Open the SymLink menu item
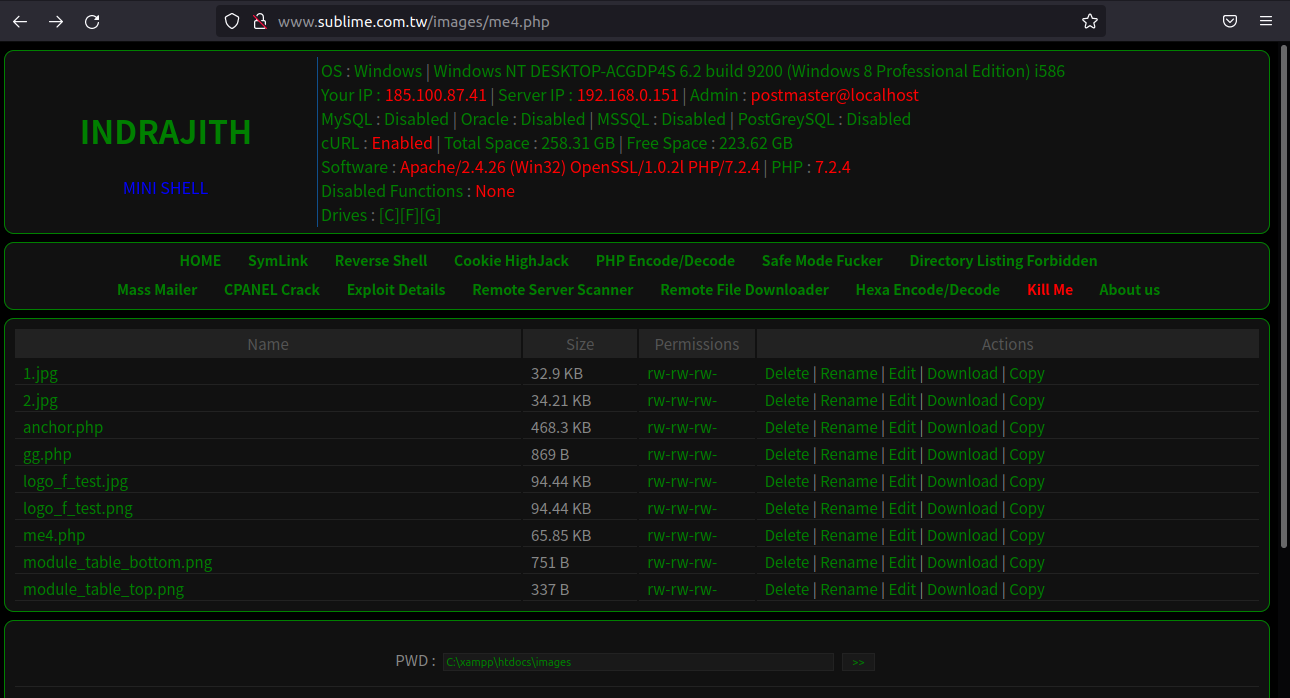This screenshot has width=1290, height=698. 278,261
